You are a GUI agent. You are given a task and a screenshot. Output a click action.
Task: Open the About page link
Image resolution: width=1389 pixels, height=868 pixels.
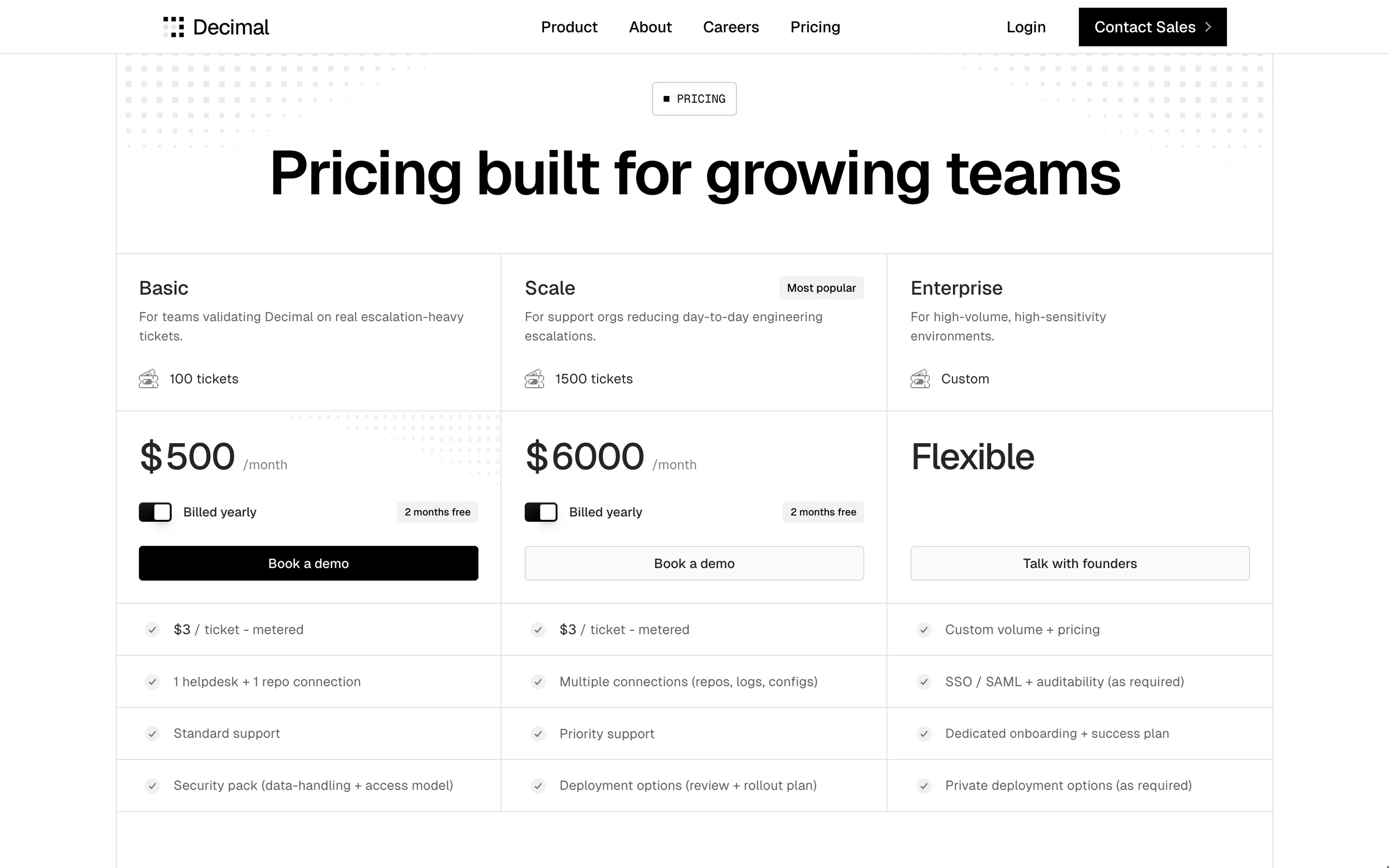point(650,27)
